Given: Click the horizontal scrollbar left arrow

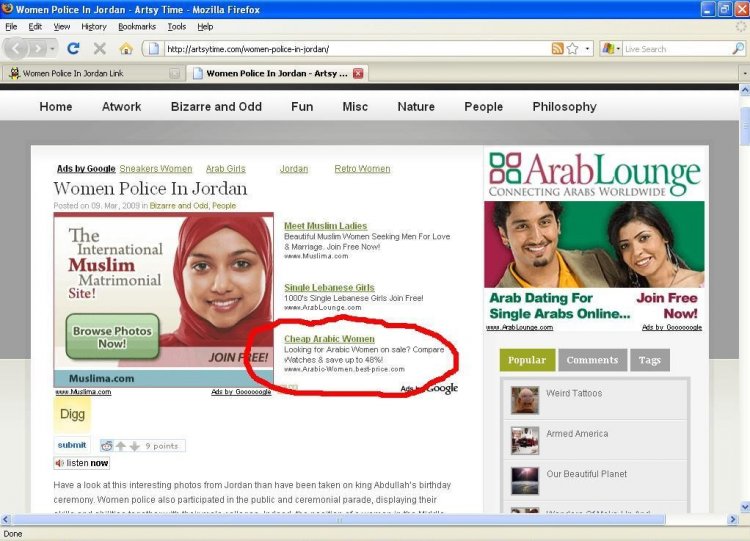Looking at the screenshot, I should [x=6, y=519].
